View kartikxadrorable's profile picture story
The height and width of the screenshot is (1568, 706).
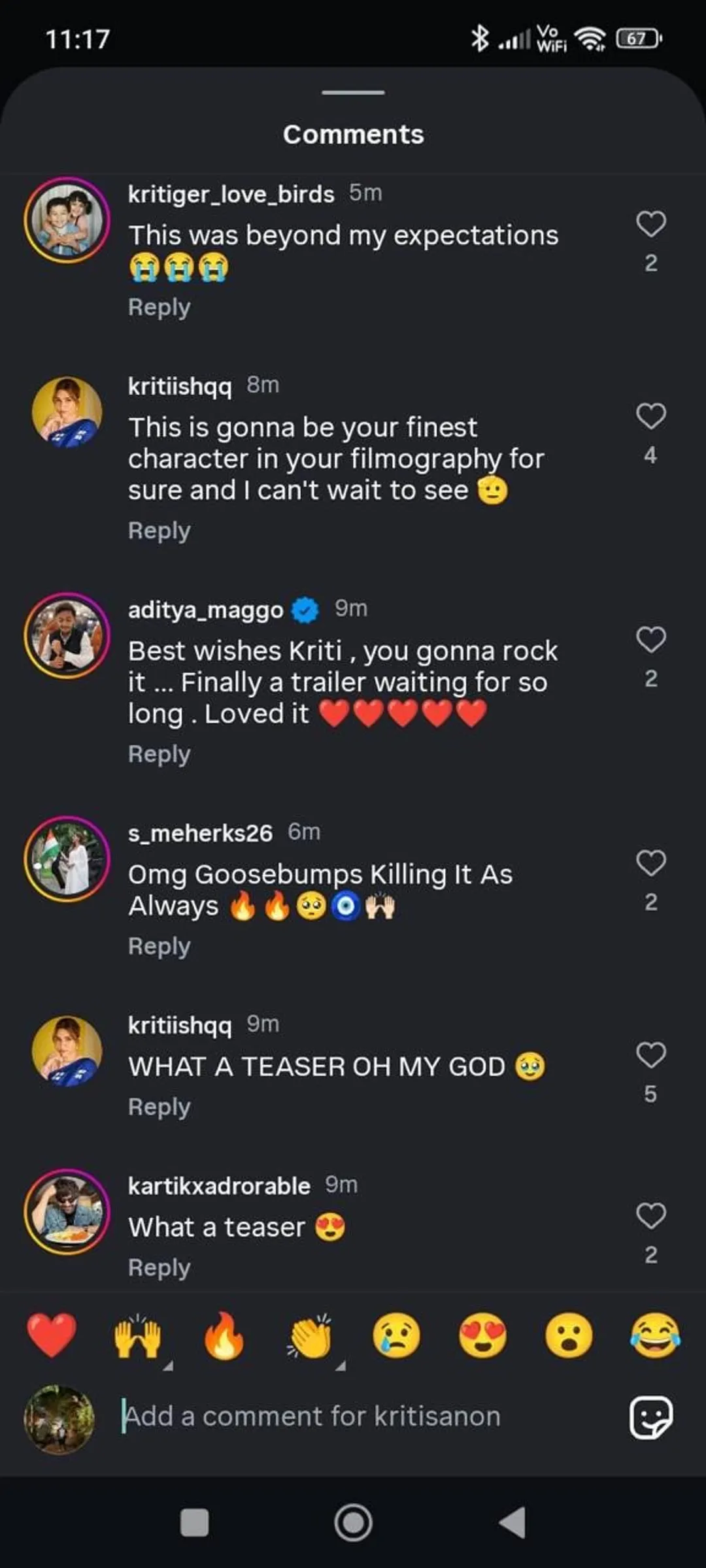pyautogui.click(x=67, y=1212)
